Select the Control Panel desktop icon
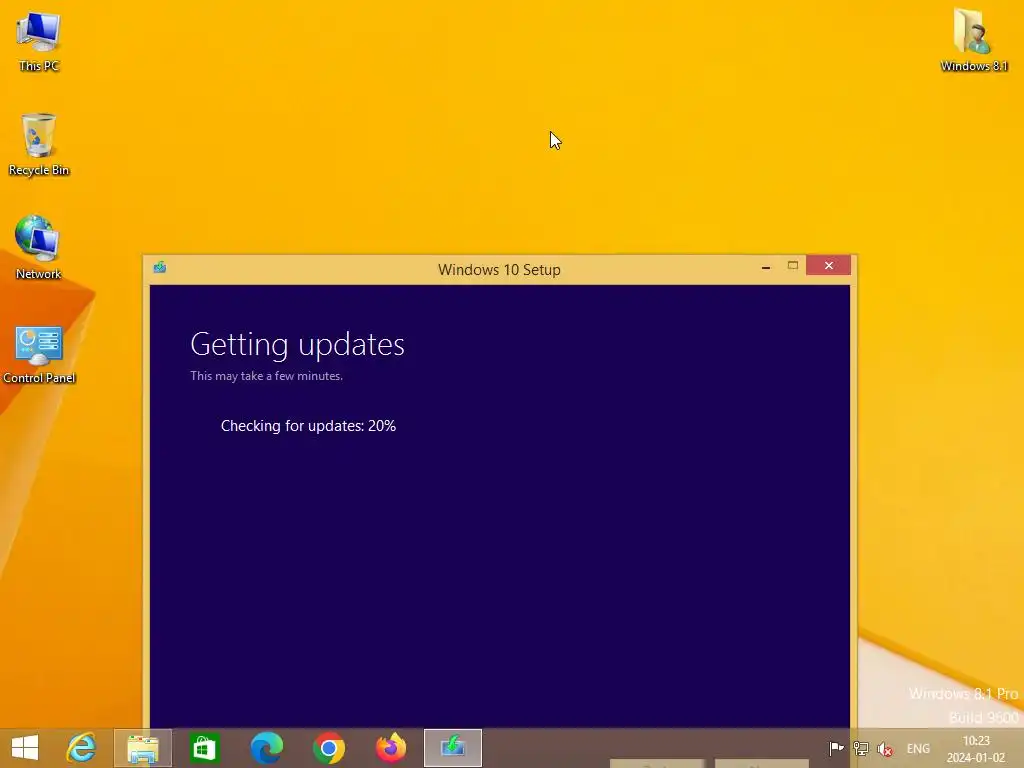The height and width of the screenshot is (768, 1024). click(39, 353)
